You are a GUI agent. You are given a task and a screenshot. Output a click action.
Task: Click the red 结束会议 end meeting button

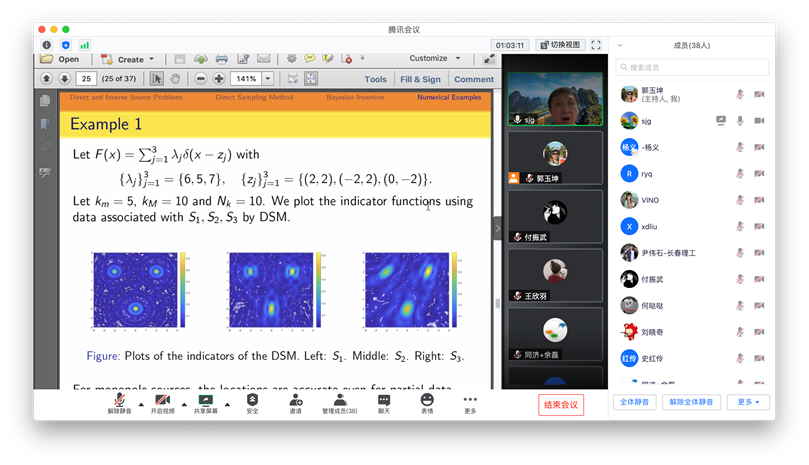tap(560, 404)
